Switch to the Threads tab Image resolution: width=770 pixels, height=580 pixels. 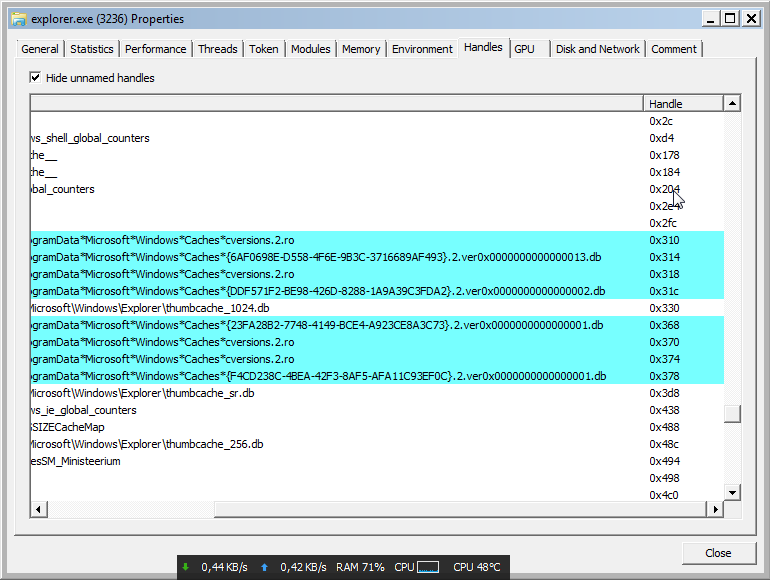(x=218, y=49)
